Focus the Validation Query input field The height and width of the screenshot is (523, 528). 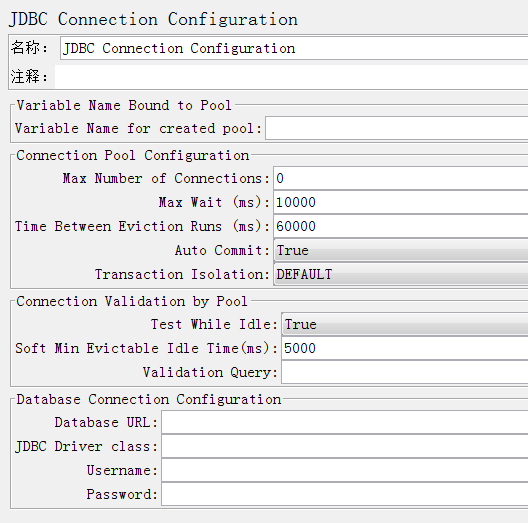(405, 372)
